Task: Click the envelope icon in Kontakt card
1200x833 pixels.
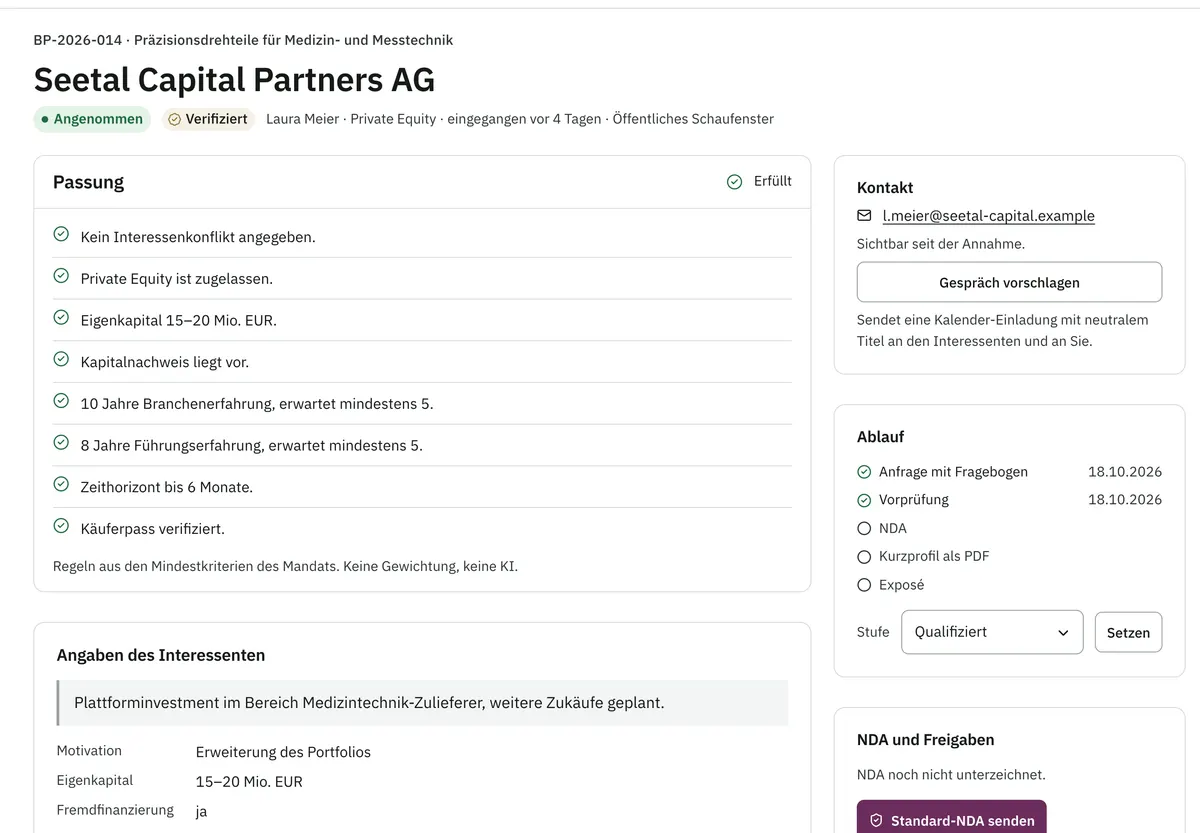Action: click(x=865, y=216)
